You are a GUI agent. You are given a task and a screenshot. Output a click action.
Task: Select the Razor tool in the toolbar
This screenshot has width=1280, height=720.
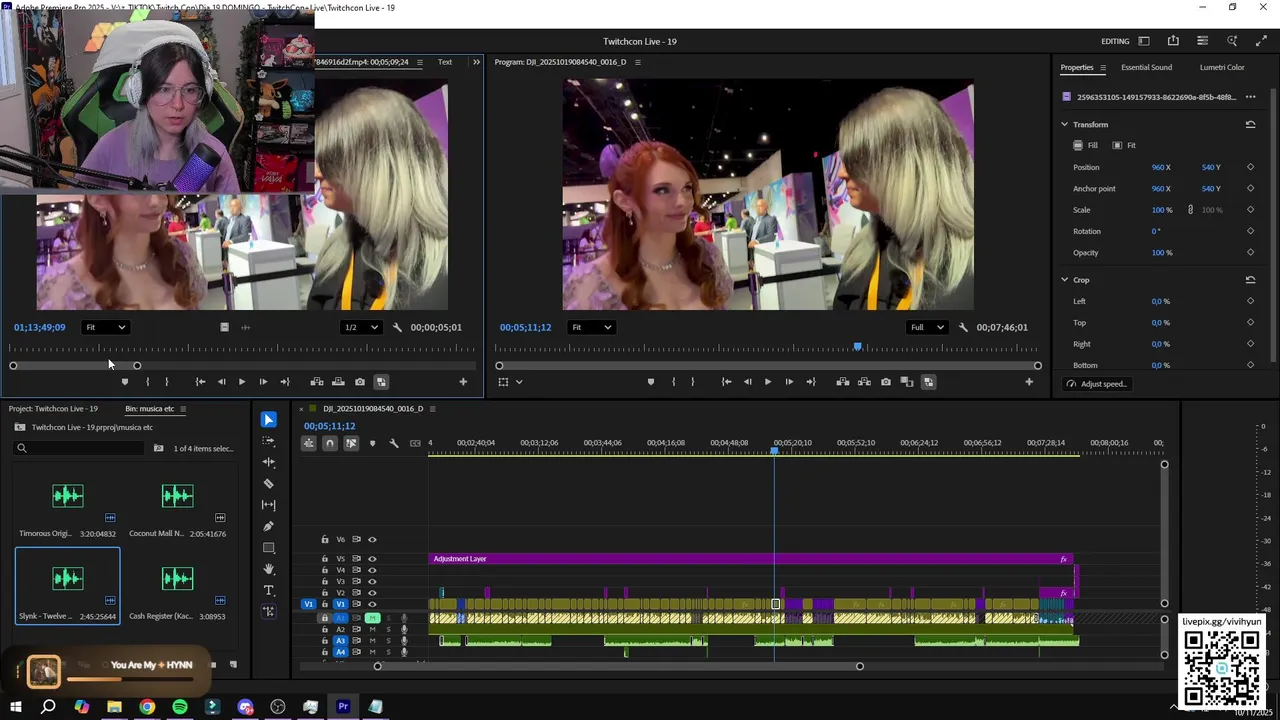click(268, 484)
